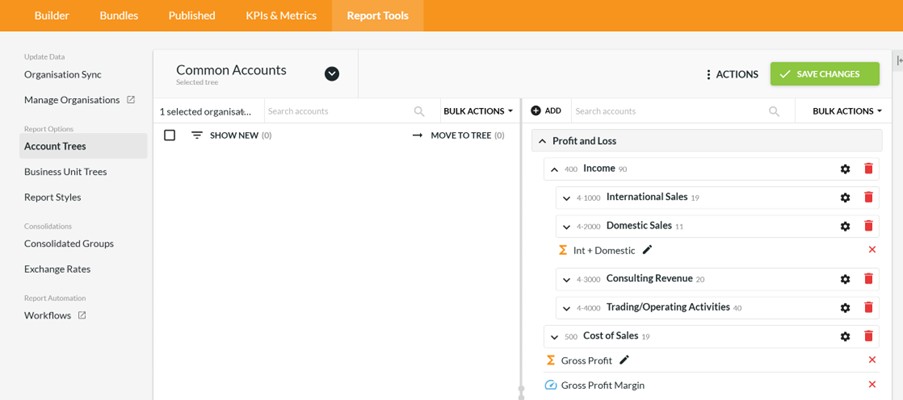Expand the Consulting Revenue group

click(566, 280)
